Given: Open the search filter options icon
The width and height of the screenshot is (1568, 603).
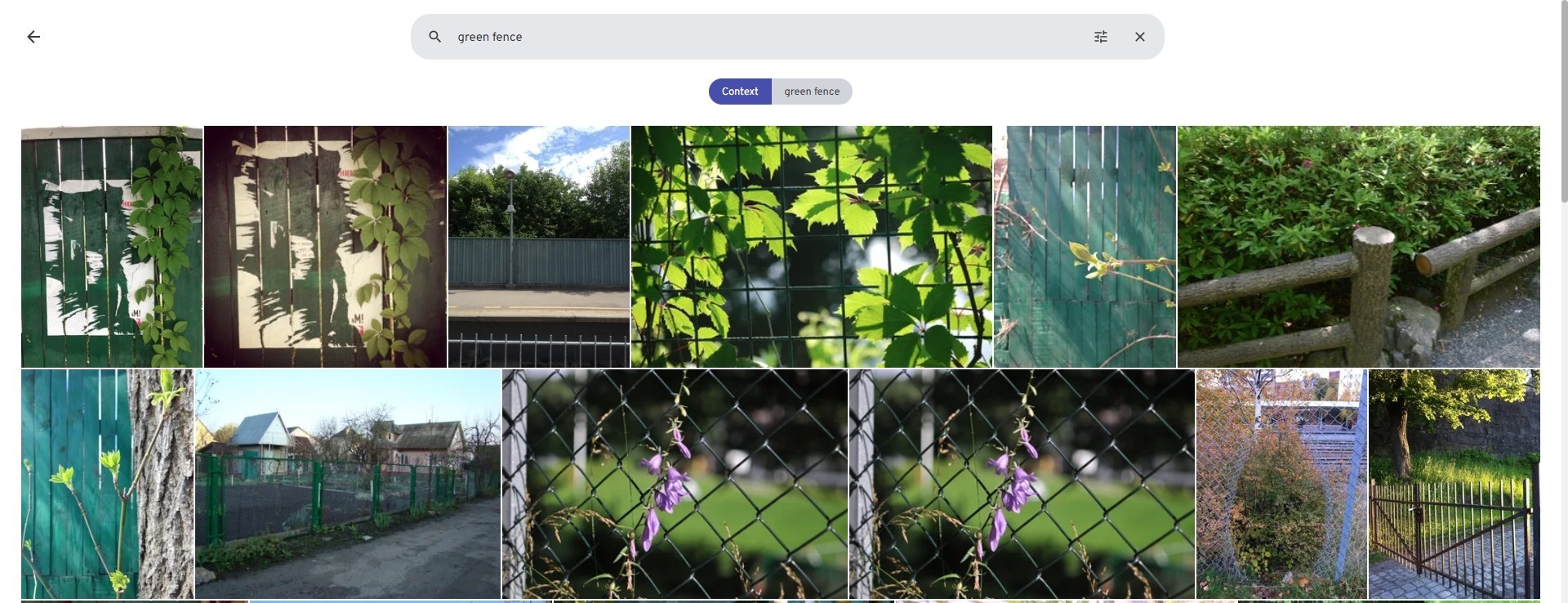Looking at the screenshot, I should click(1101, 37).
